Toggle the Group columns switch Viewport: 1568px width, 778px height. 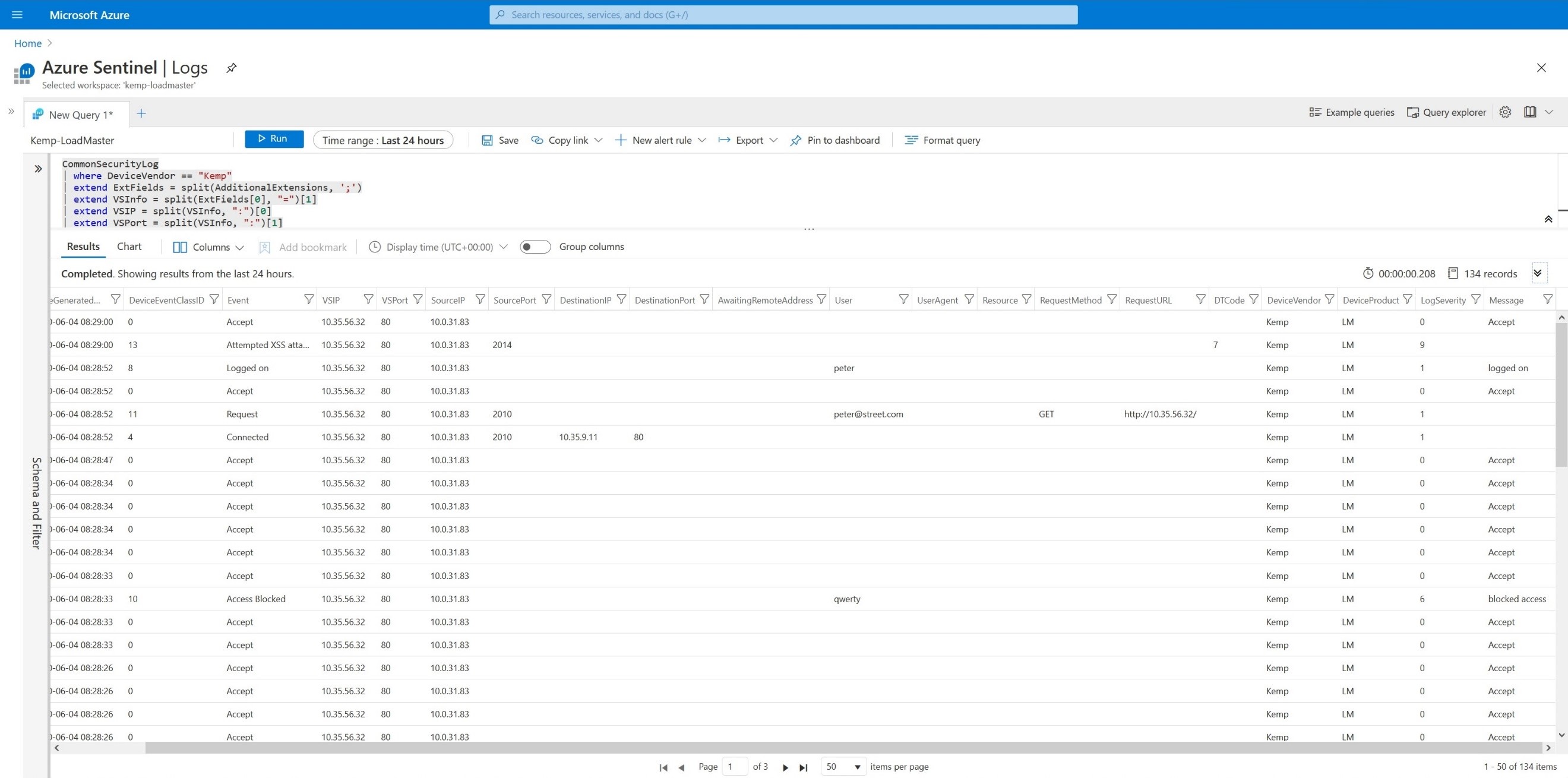tap(535, 246)
